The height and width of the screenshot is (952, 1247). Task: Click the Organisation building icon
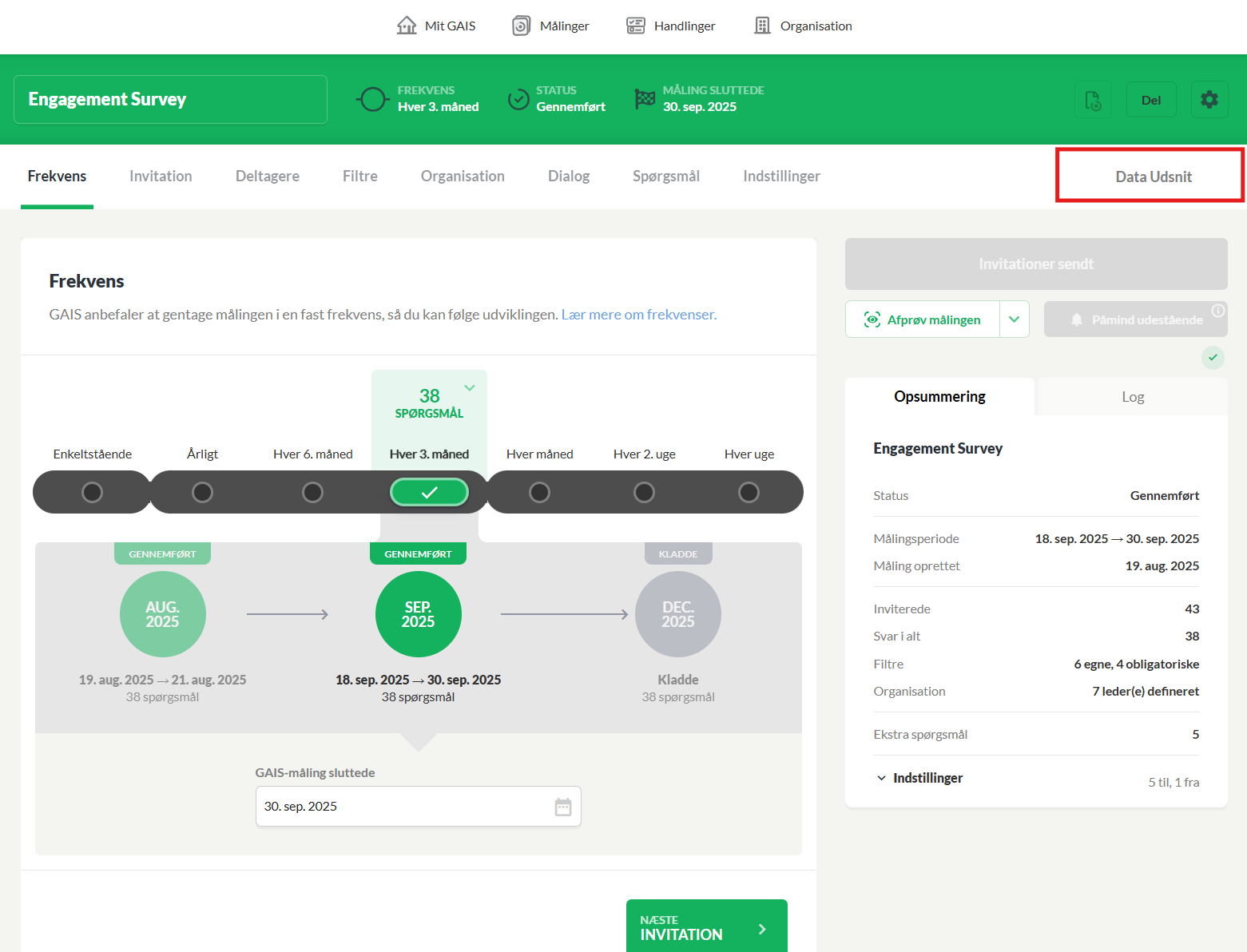coord(762,26)
